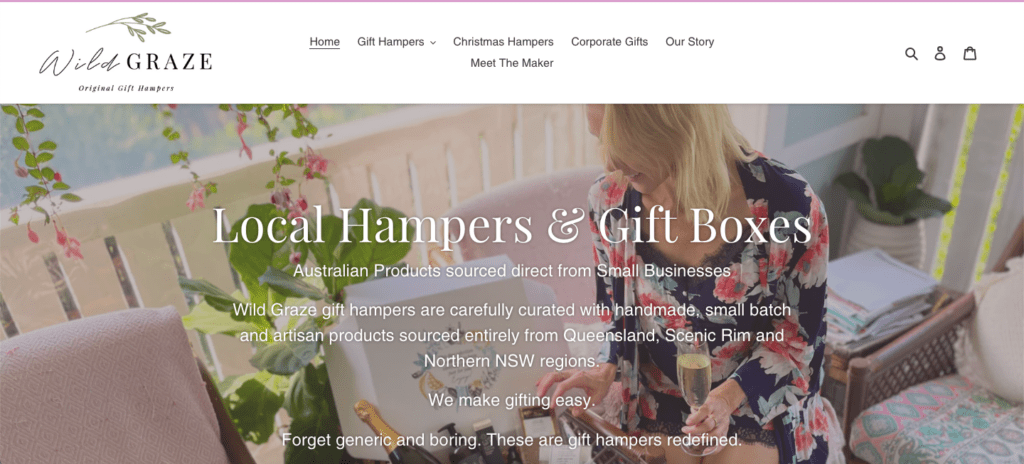
Task: Select the We make gifting easy text
Action: click(512, 400)
